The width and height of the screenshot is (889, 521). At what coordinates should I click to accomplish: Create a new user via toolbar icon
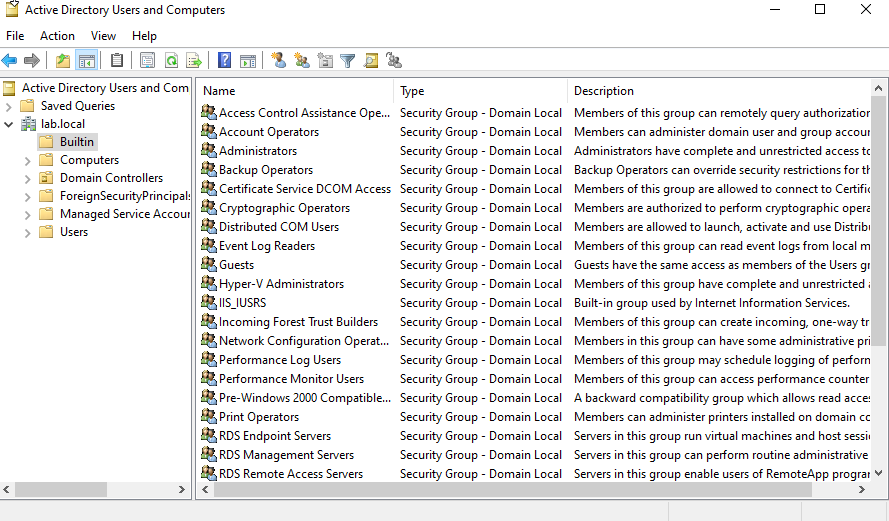coord(278,60)
